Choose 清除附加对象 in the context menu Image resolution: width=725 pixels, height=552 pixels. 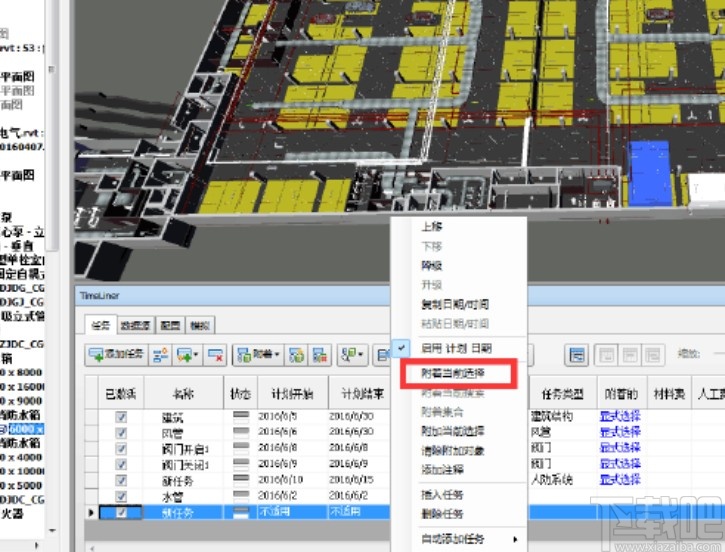(453, 450)
